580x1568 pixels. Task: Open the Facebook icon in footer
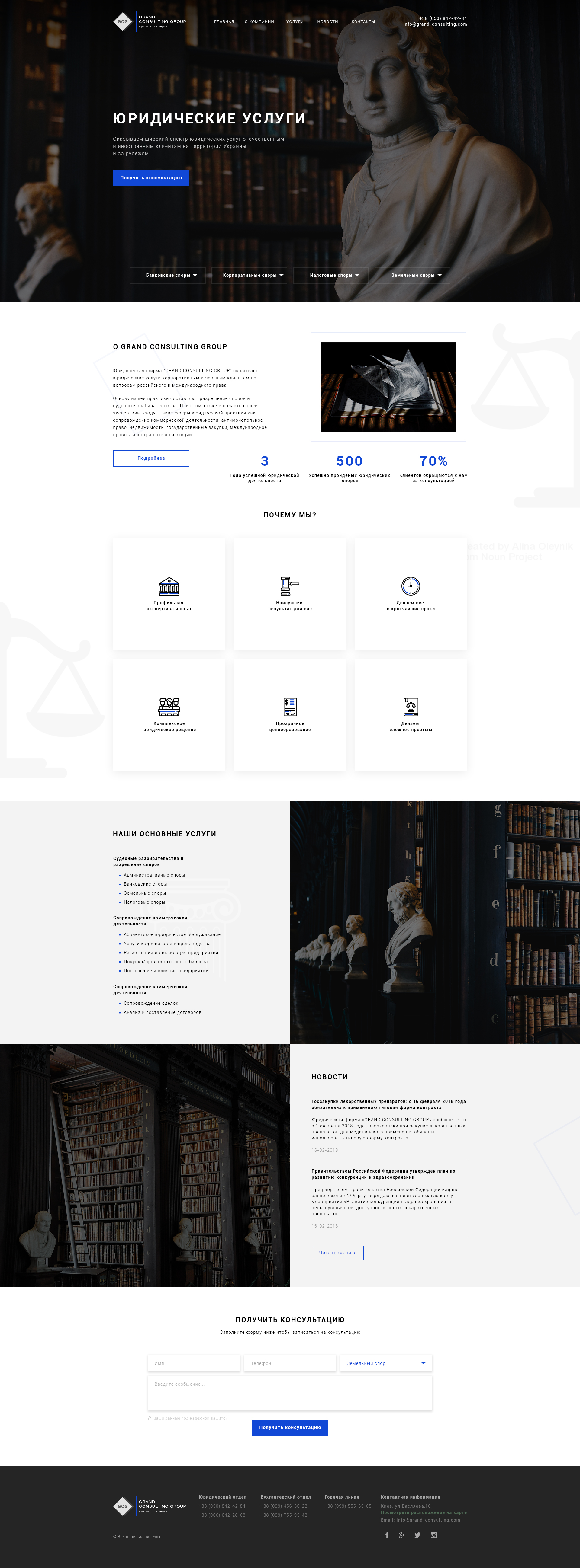click(387, 1535)
